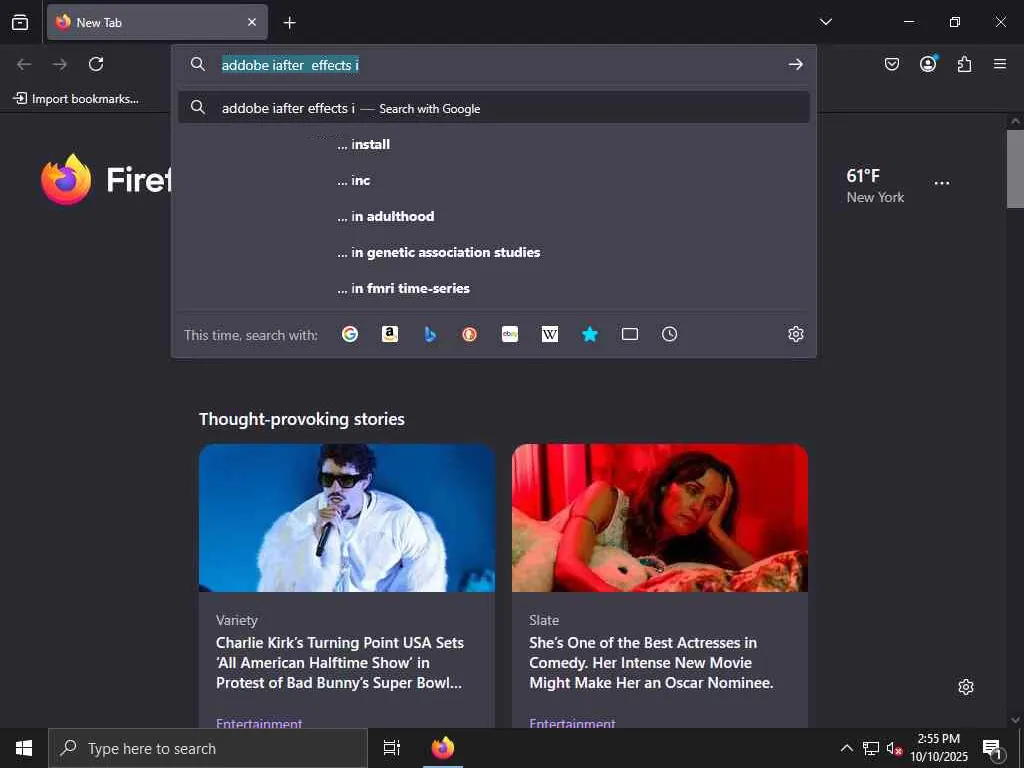Open She's One of the Best Actresses headline
The width and height of the screenshot is (1024, 768).
tap(651, 662)
